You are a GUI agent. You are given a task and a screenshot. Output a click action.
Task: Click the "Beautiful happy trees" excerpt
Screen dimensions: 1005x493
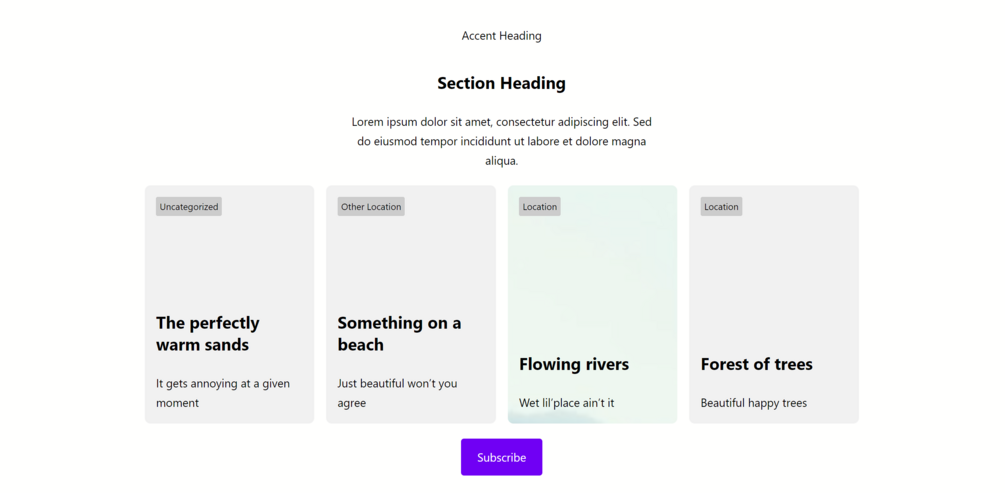753,403
